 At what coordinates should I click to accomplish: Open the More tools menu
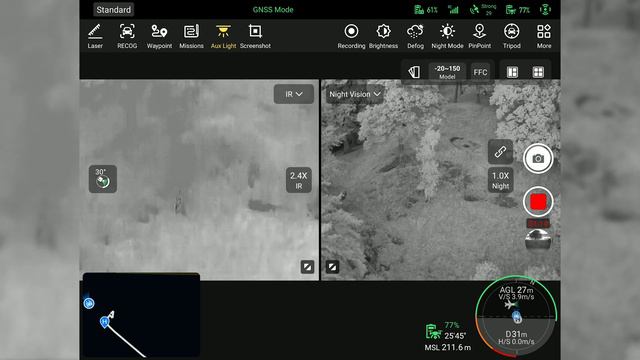click(x=544, y=36)
